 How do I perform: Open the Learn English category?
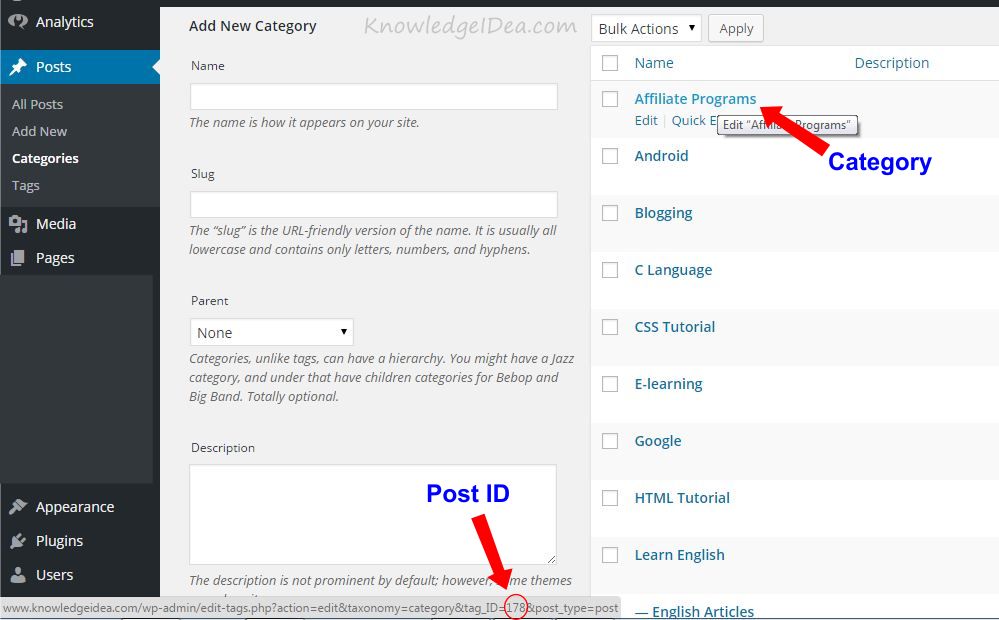[680, 555]
